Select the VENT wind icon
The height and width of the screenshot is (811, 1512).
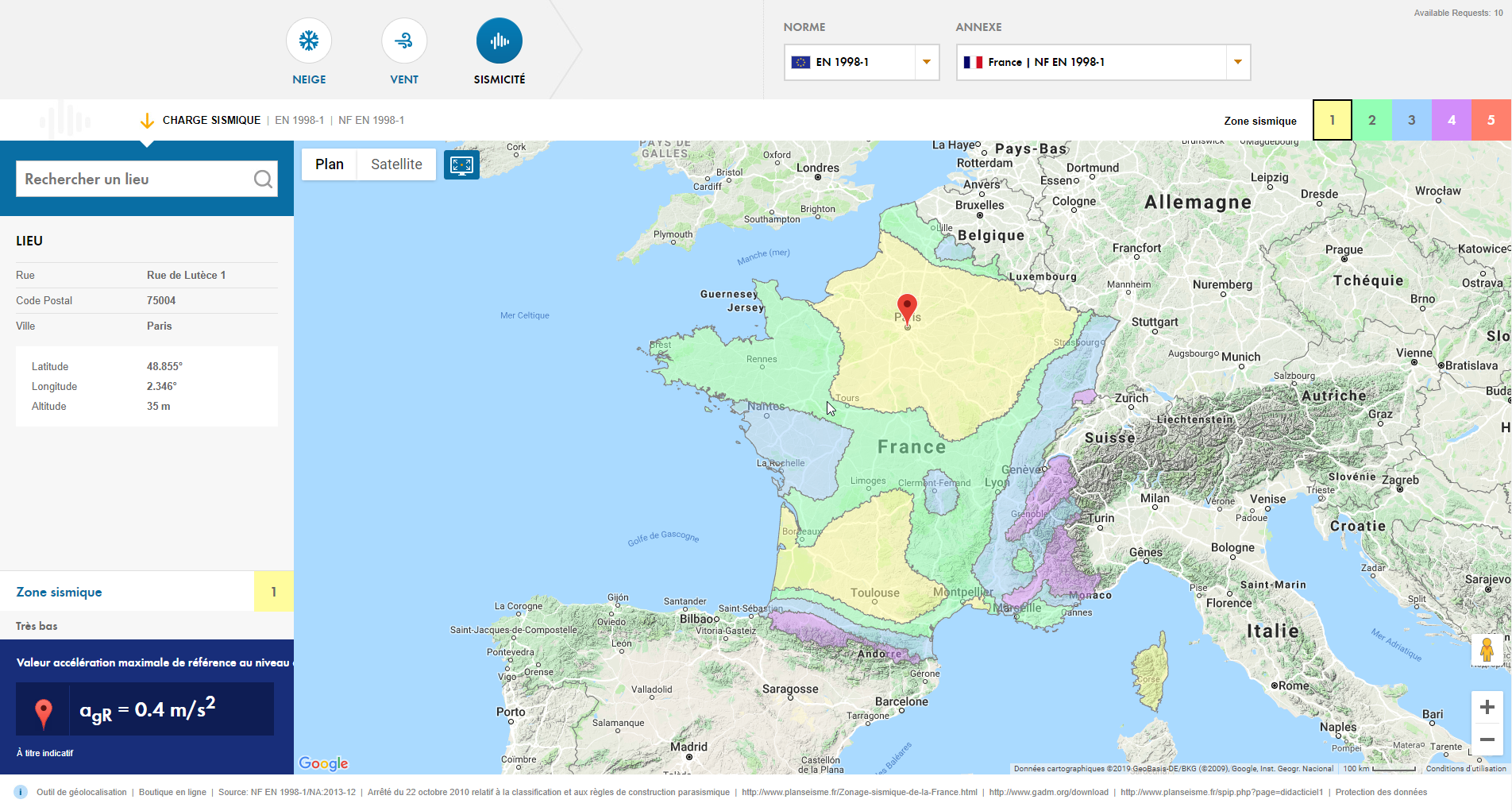pos(404,40)
